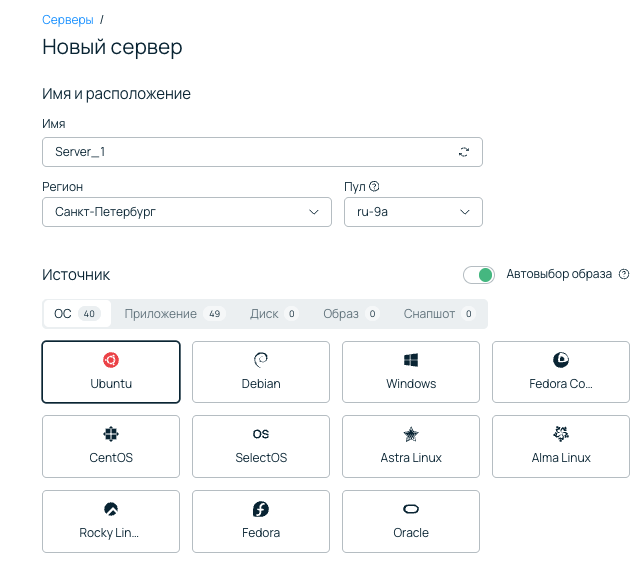Switch to the Образ tab
Image resolution: width=639 pixels, height=566 pixels.
click(x=351, y=314)
